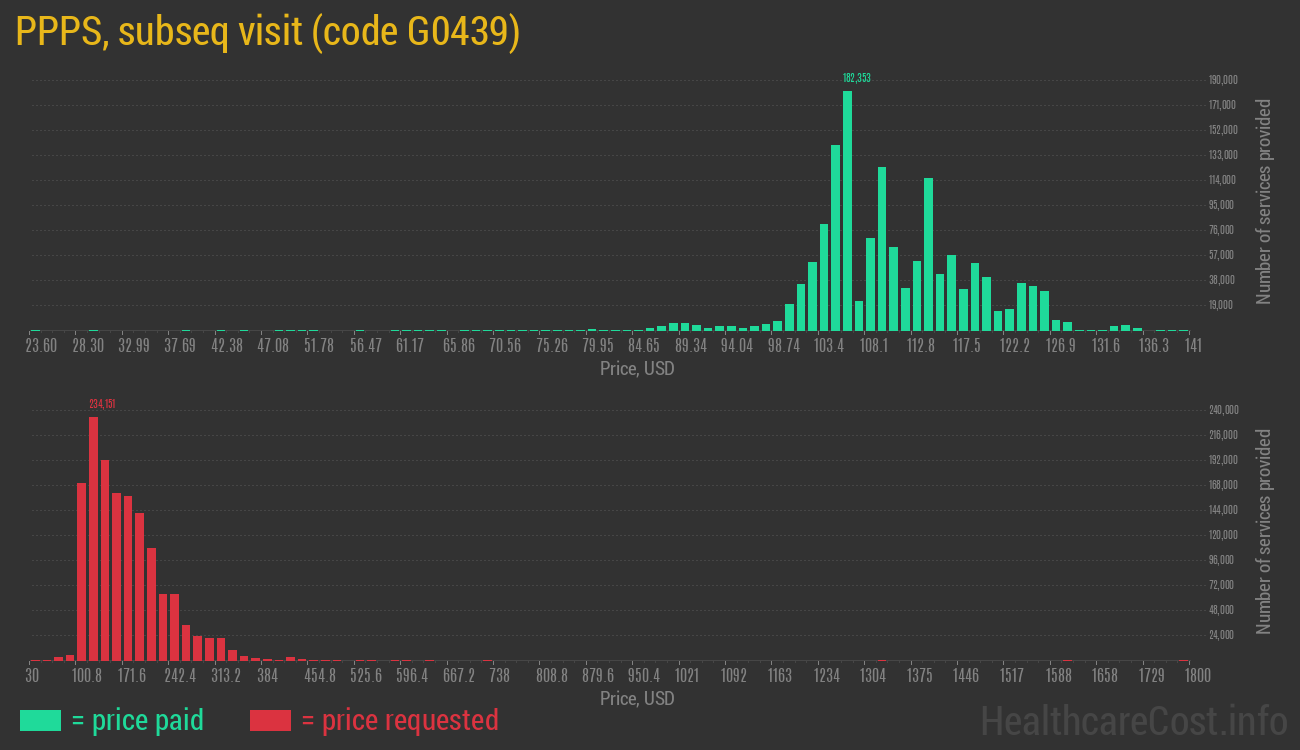Click the 'Price, USD' axis label on bottom chart
The height and width of the screenshot is (750, 1300).
637,698
